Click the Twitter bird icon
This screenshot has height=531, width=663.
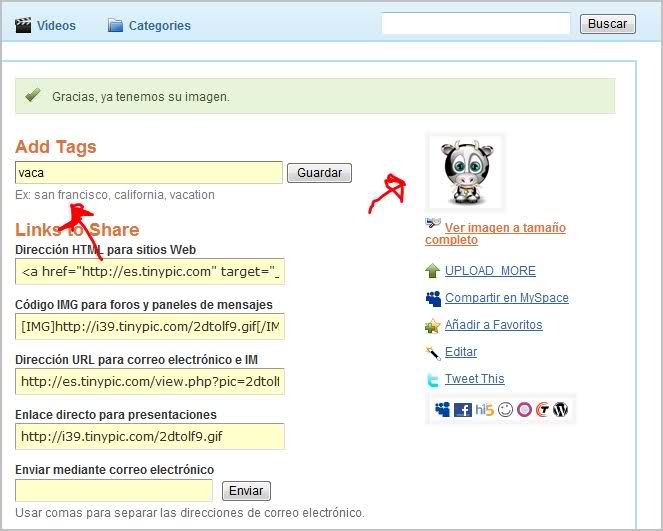coord(433,380)
